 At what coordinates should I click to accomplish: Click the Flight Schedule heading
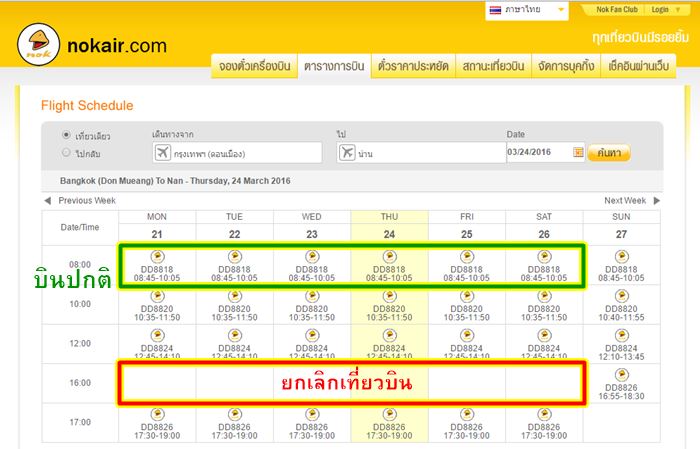point(87,106)
